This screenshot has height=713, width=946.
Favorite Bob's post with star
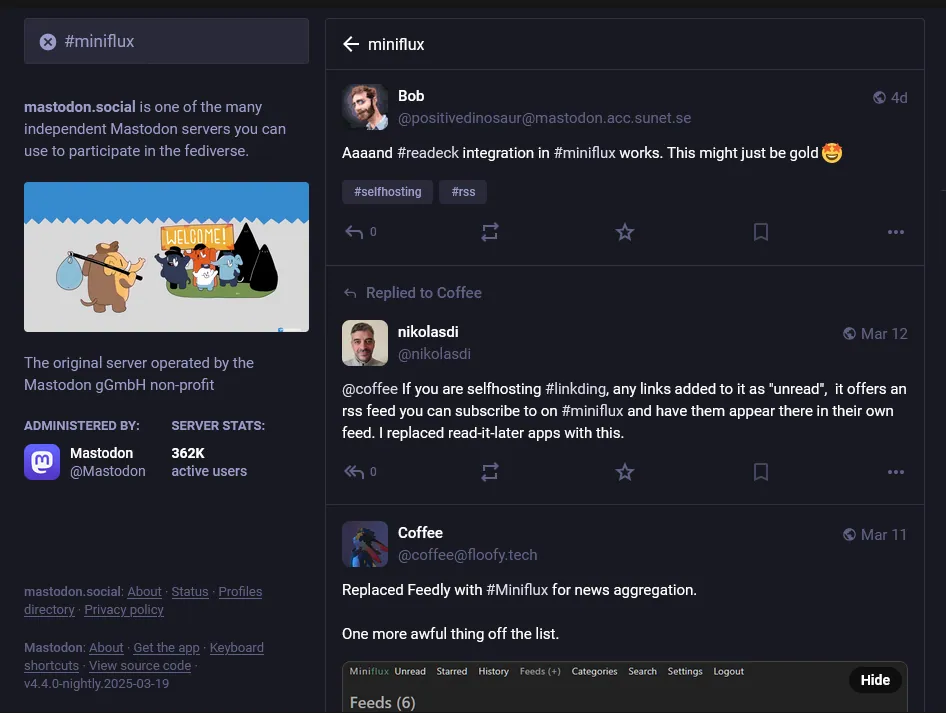click(624, 232)
